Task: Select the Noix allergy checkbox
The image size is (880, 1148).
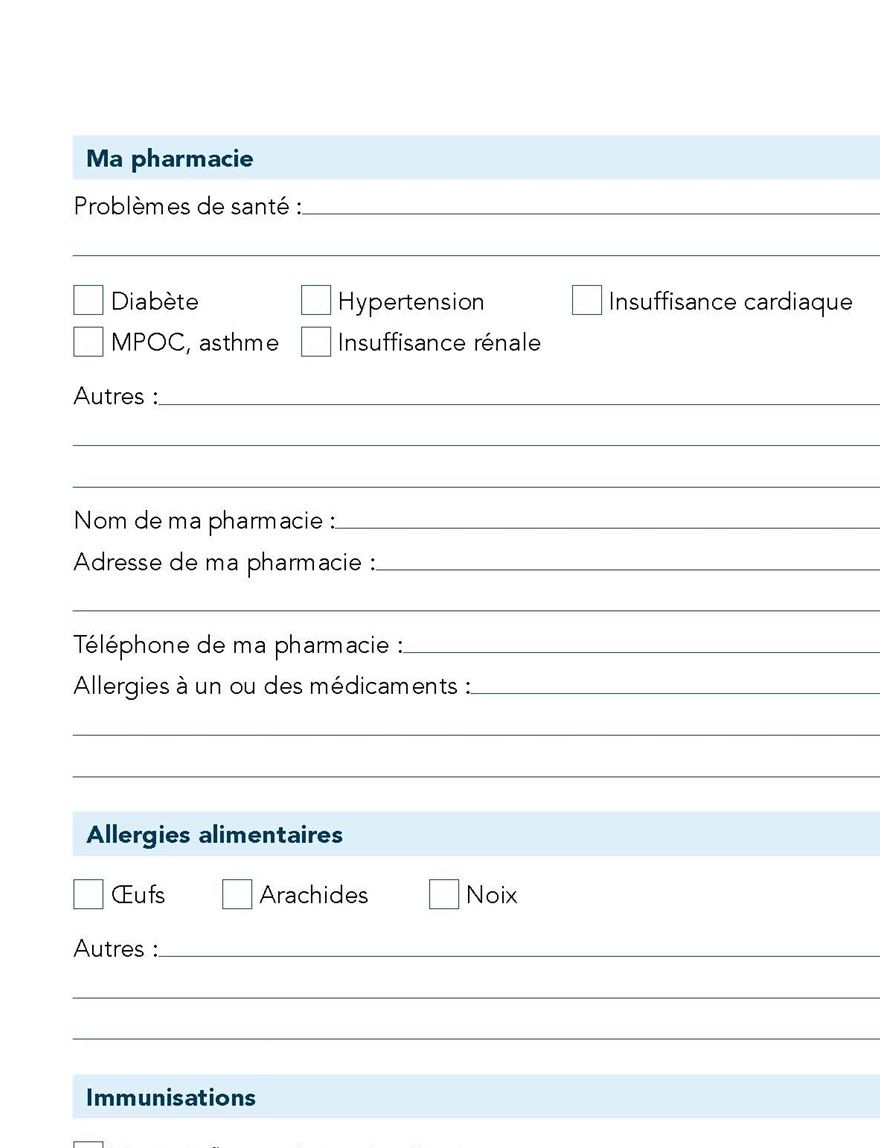Action: tap(444, 894)
